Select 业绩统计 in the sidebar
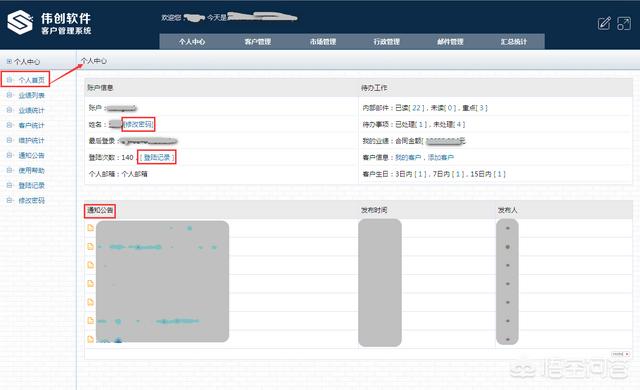This screenshot has width=640, height=390. pyautogui.click(x=31, y=110)
